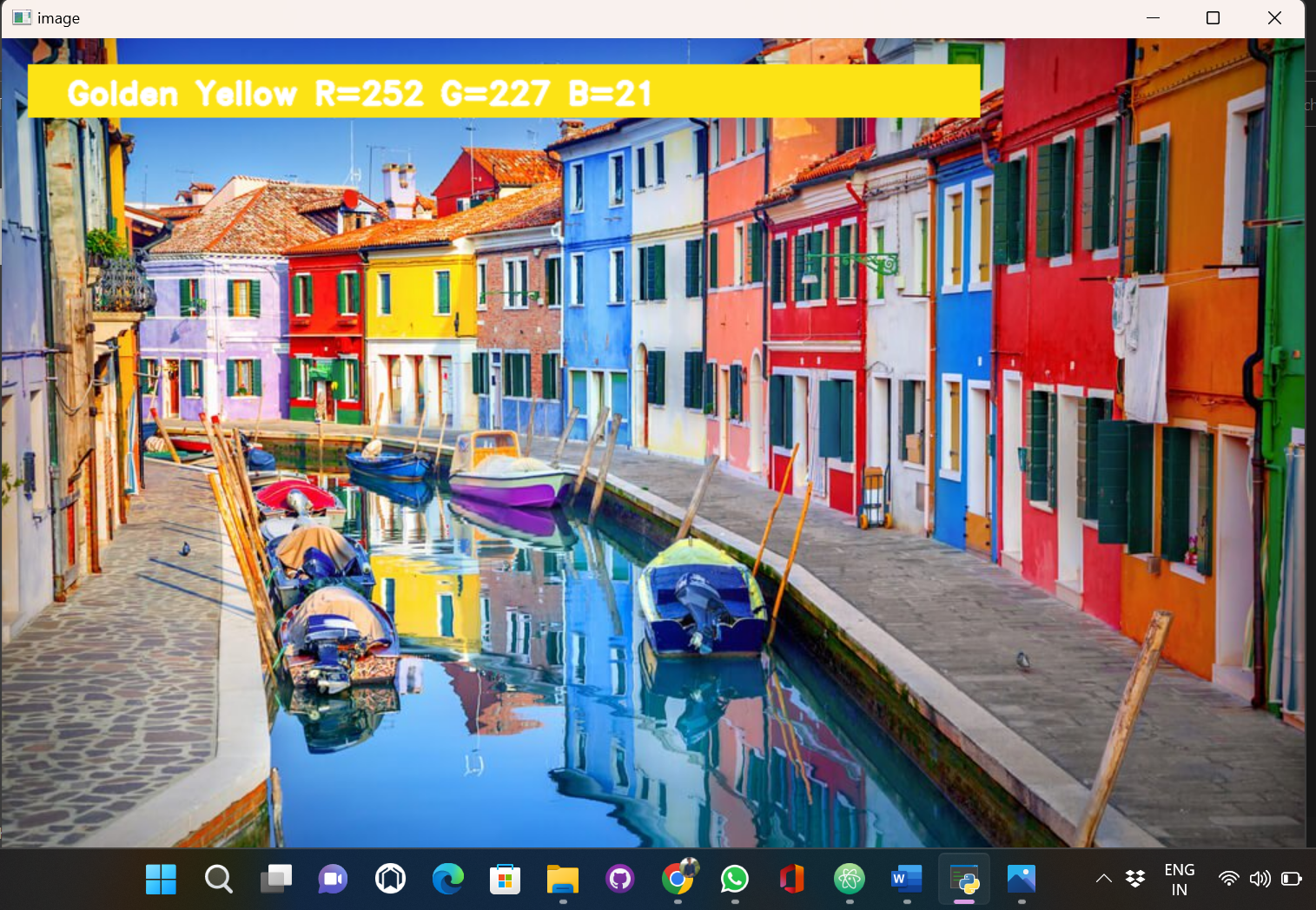Open Windows Search
Screen dimensions: 1316x910
coord(218,879)
